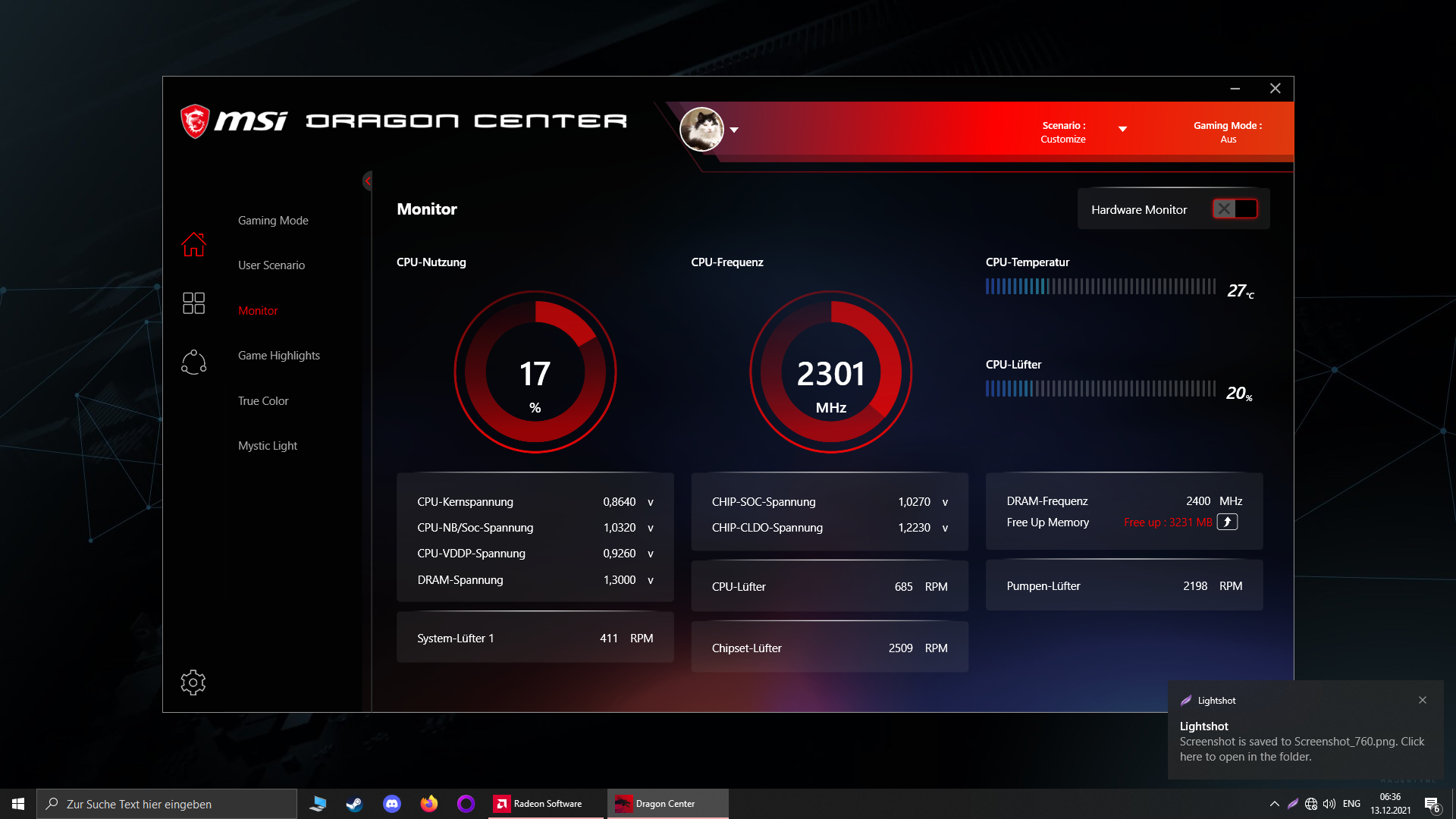Switch to Radeon Software taskbar button
The image size is (1456, 819).
click(x=539, y=804)
